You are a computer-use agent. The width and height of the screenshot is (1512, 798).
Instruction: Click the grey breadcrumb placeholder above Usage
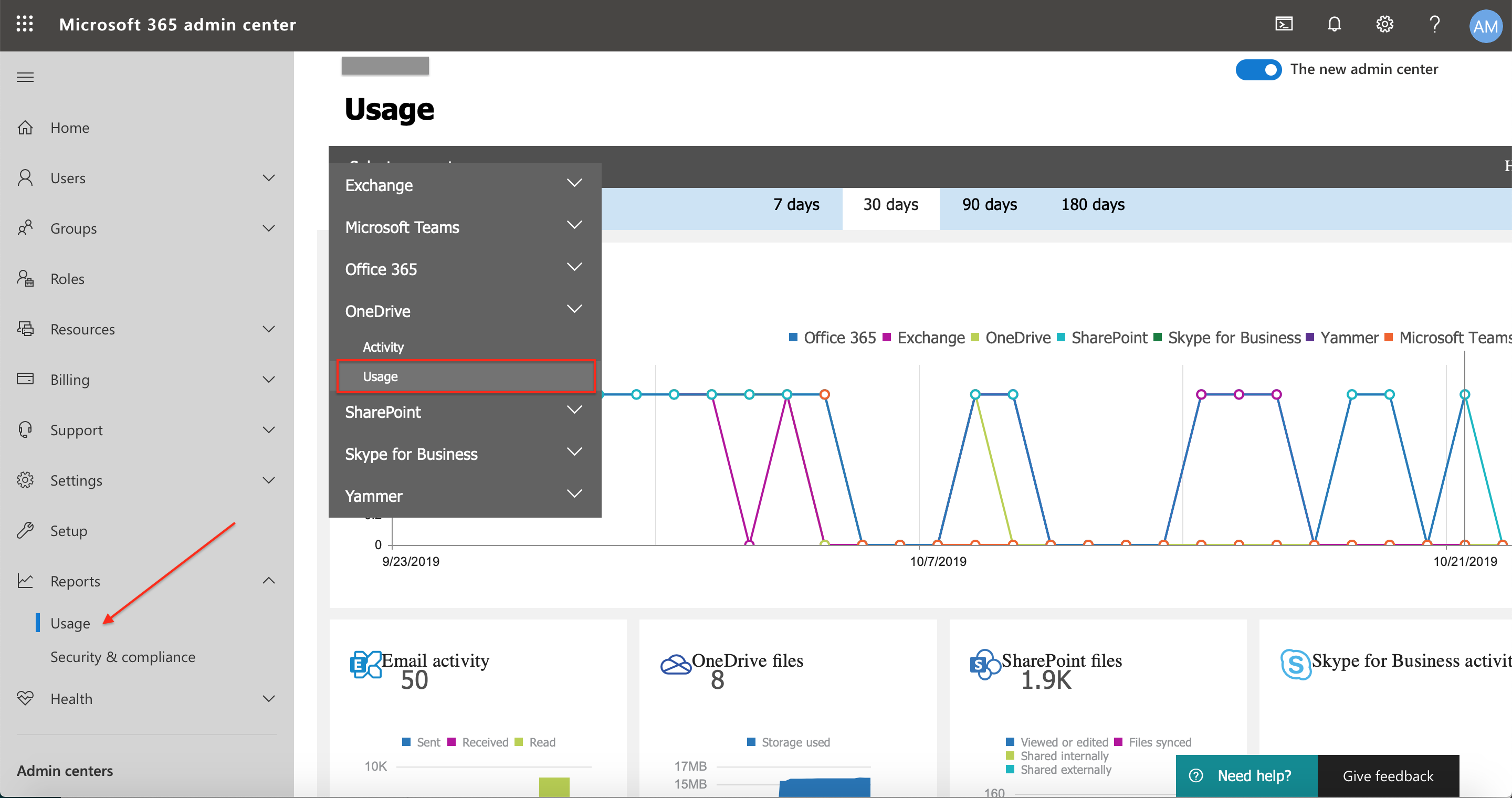pos(385,66)
